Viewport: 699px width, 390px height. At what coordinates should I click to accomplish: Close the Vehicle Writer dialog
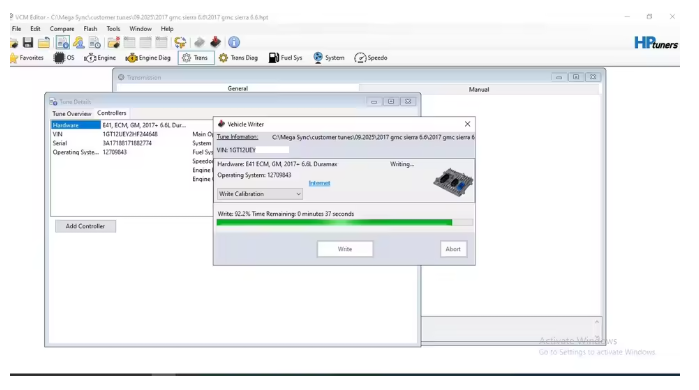[x=467, y=124]
